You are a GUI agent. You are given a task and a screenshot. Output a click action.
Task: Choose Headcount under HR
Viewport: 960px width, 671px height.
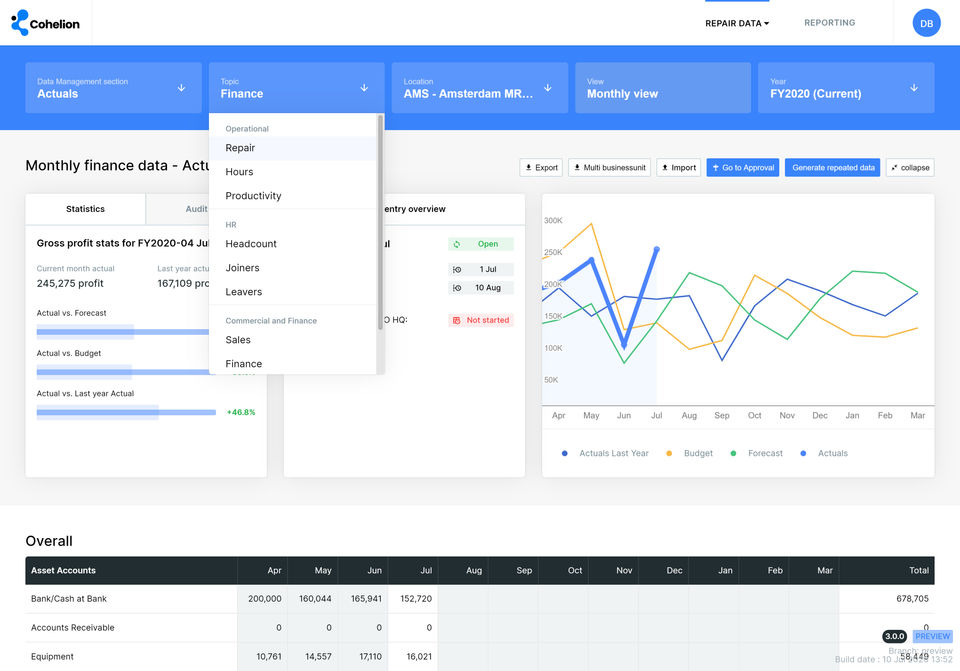click(293, 244)
